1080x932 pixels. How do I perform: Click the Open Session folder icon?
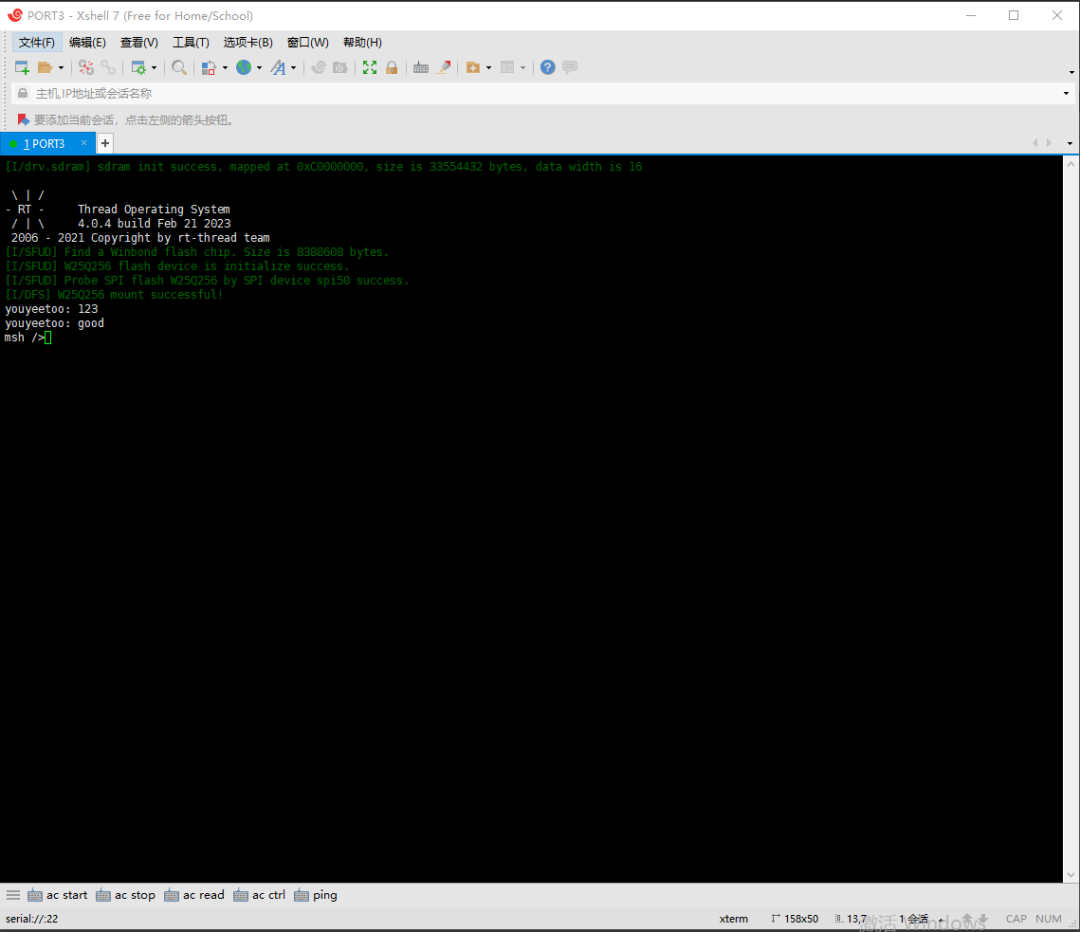(45, 68)
